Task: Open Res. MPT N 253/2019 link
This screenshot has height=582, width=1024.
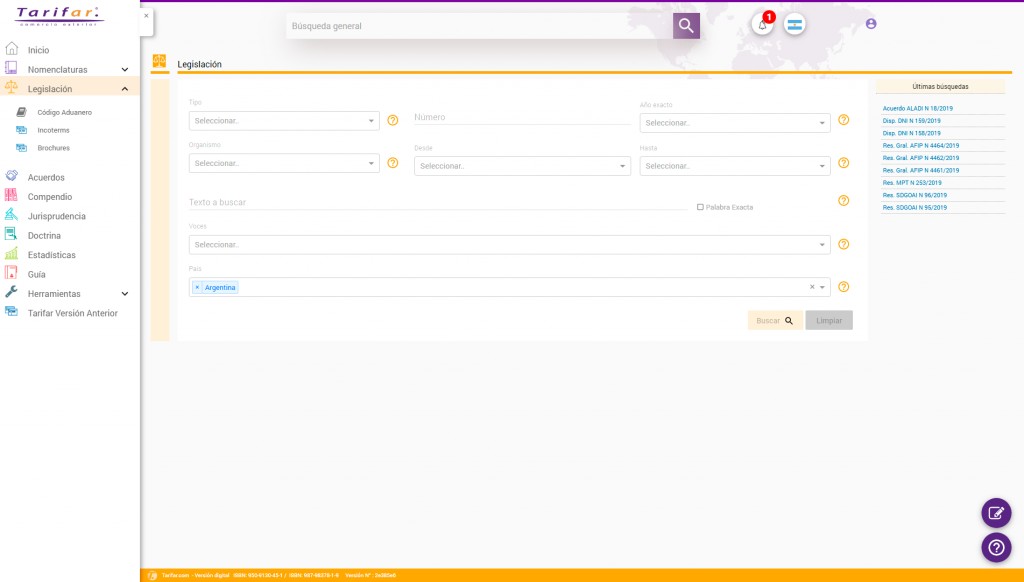Action: (912, 183)
